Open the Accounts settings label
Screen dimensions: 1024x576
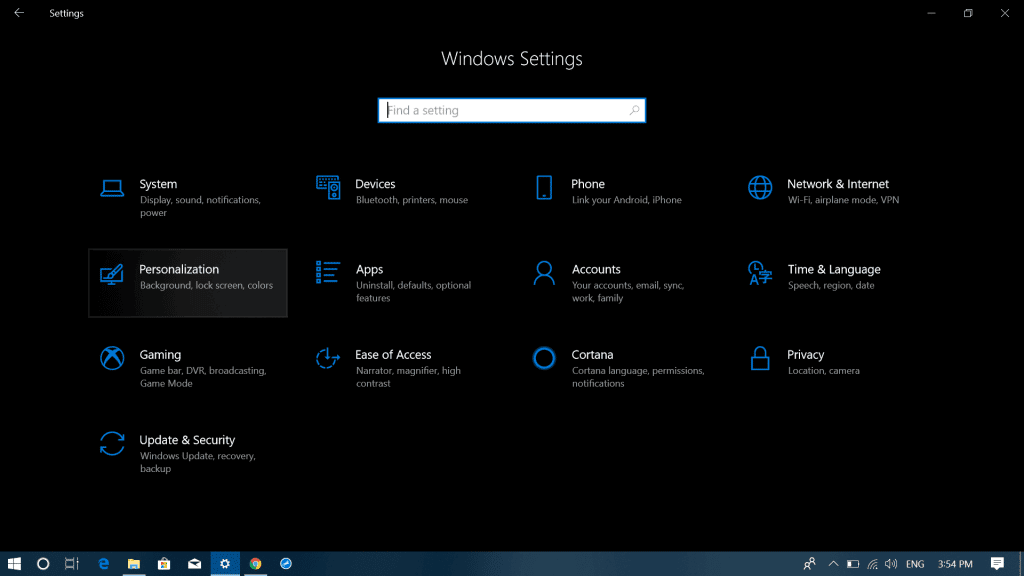[596, 270]
